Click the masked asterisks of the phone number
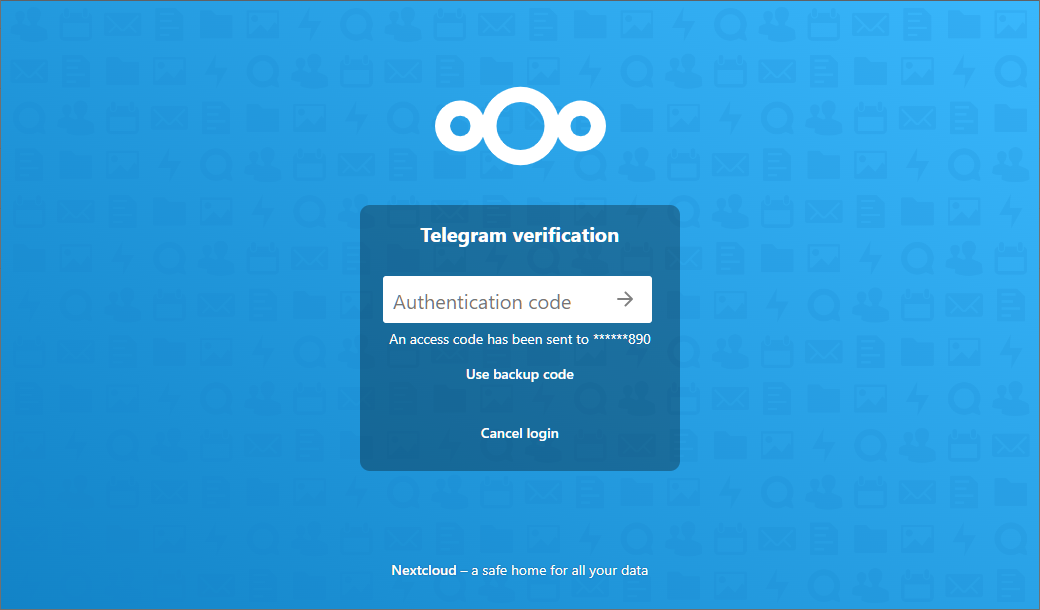 click(x=610, y=338)
